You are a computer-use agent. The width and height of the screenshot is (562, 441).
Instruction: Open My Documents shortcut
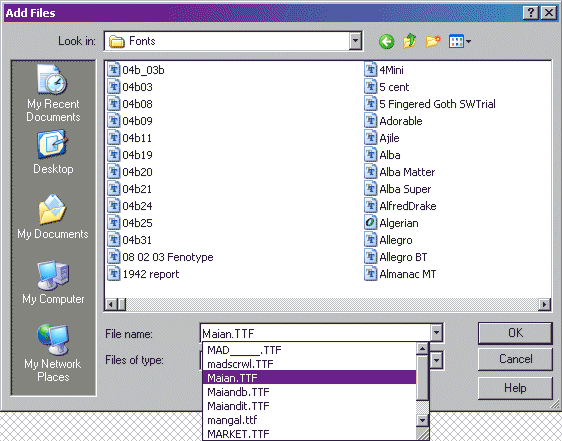[53, 217]
